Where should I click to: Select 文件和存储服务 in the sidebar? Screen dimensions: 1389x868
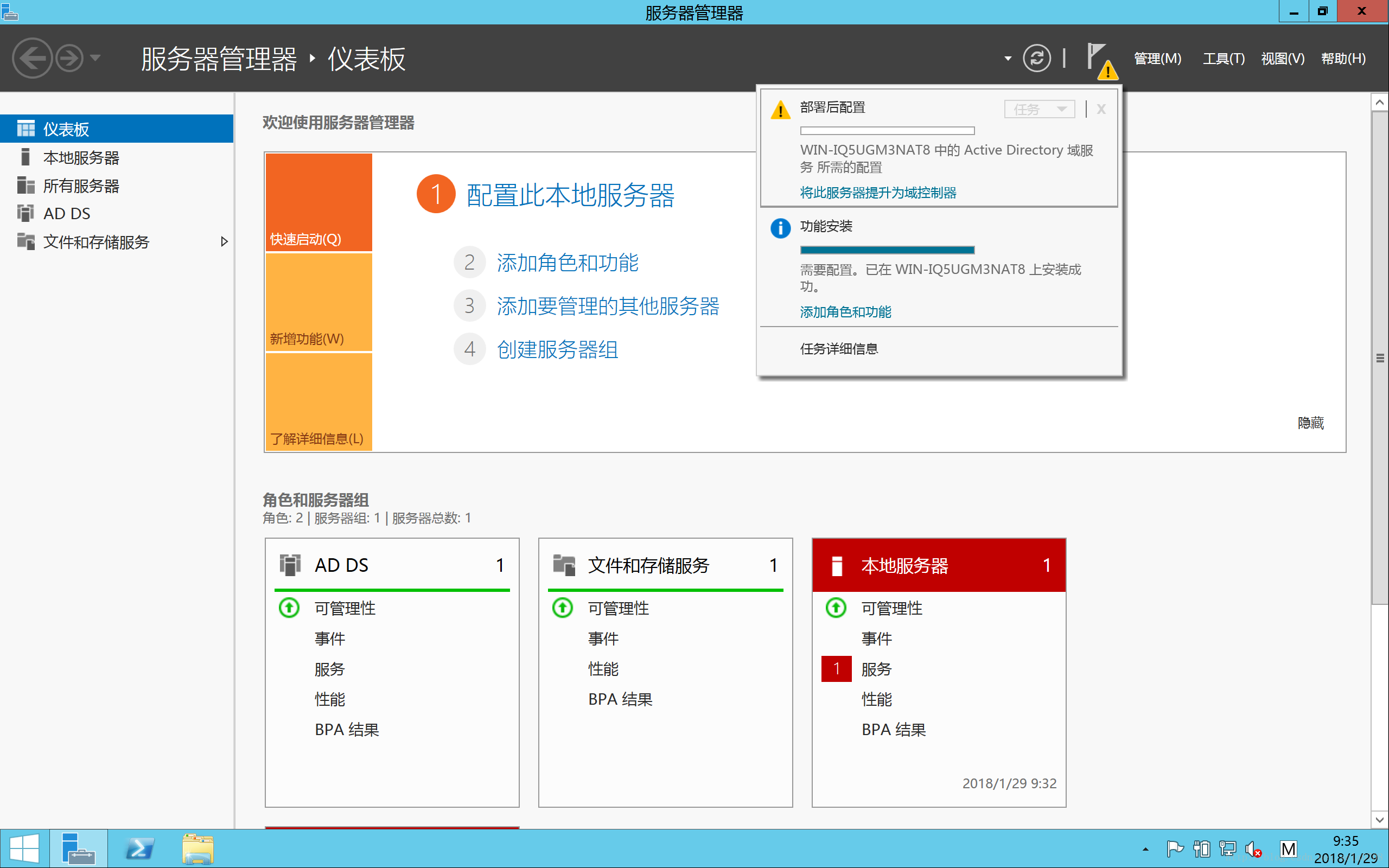[117, 242]
